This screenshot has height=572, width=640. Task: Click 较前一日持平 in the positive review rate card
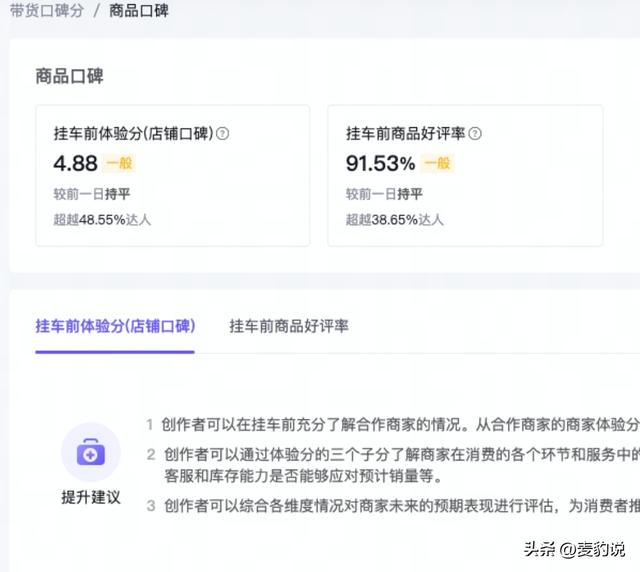click(x=384, y=194)
